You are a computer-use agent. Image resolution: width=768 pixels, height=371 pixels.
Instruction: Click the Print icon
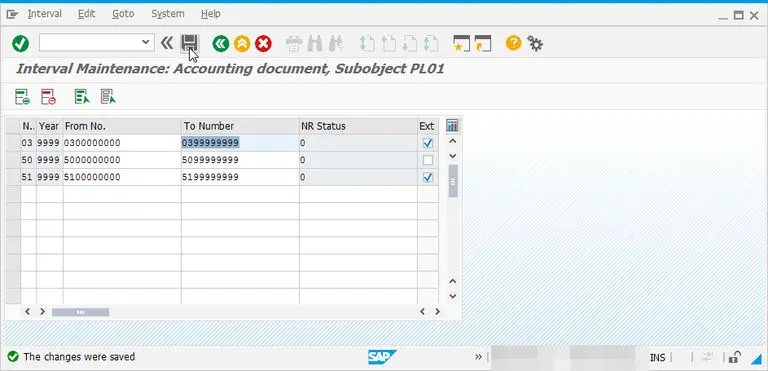(294, 44)
